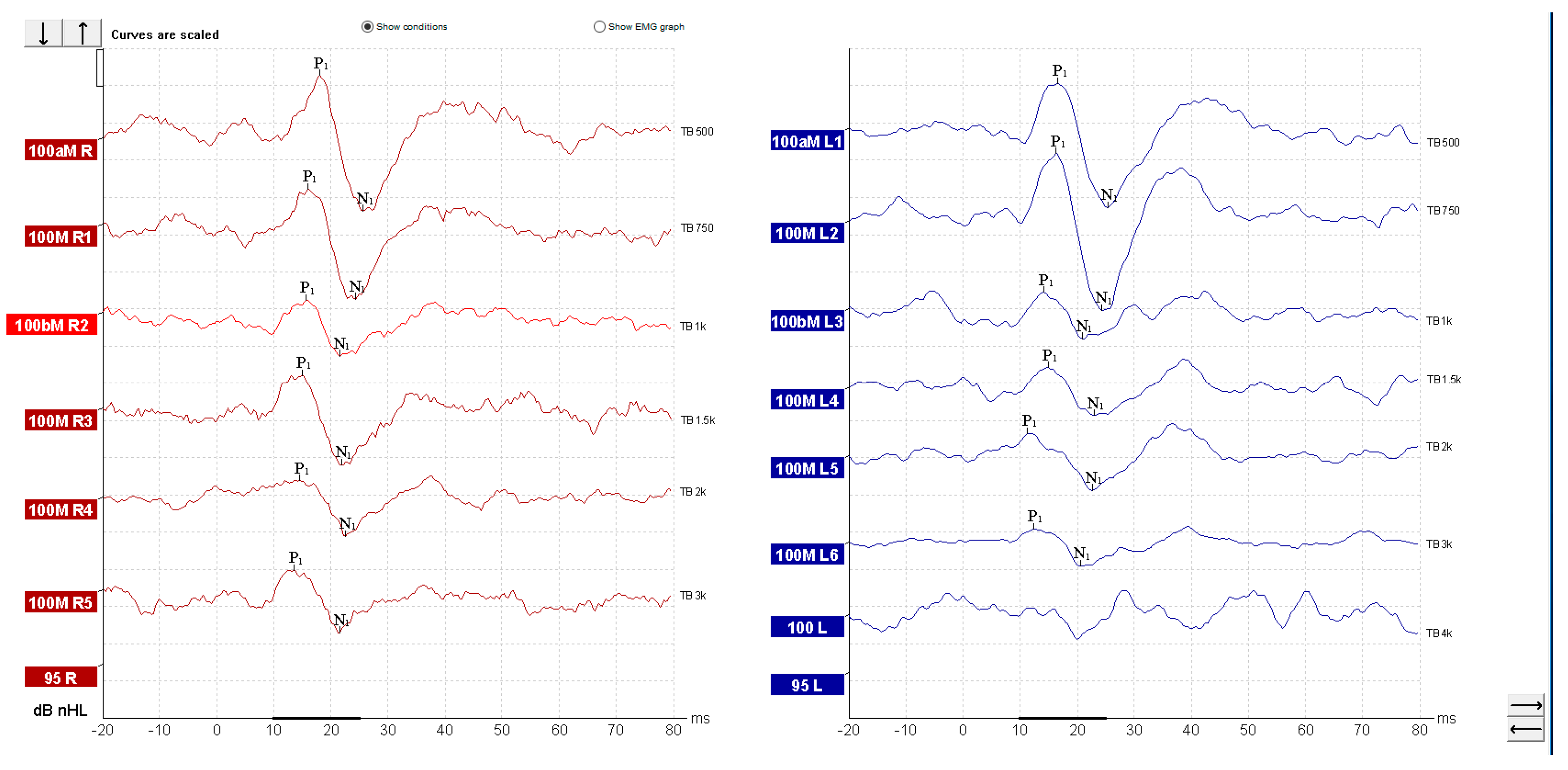Select the Show conditions radio button

pos(367,27)
